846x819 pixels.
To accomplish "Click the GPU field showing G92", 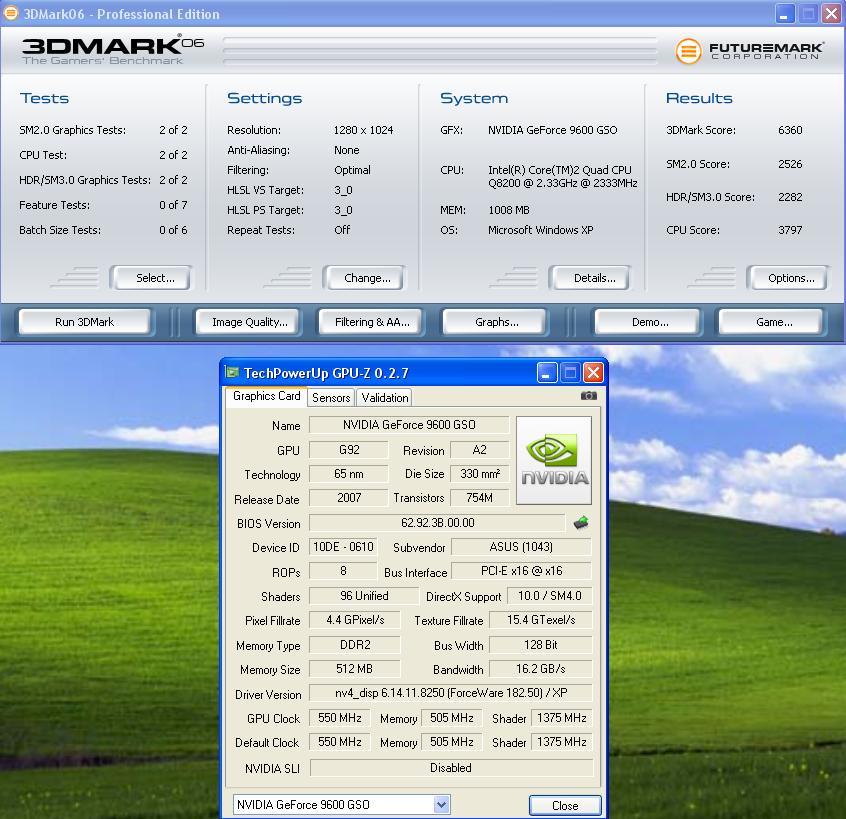I will [349, 450].
